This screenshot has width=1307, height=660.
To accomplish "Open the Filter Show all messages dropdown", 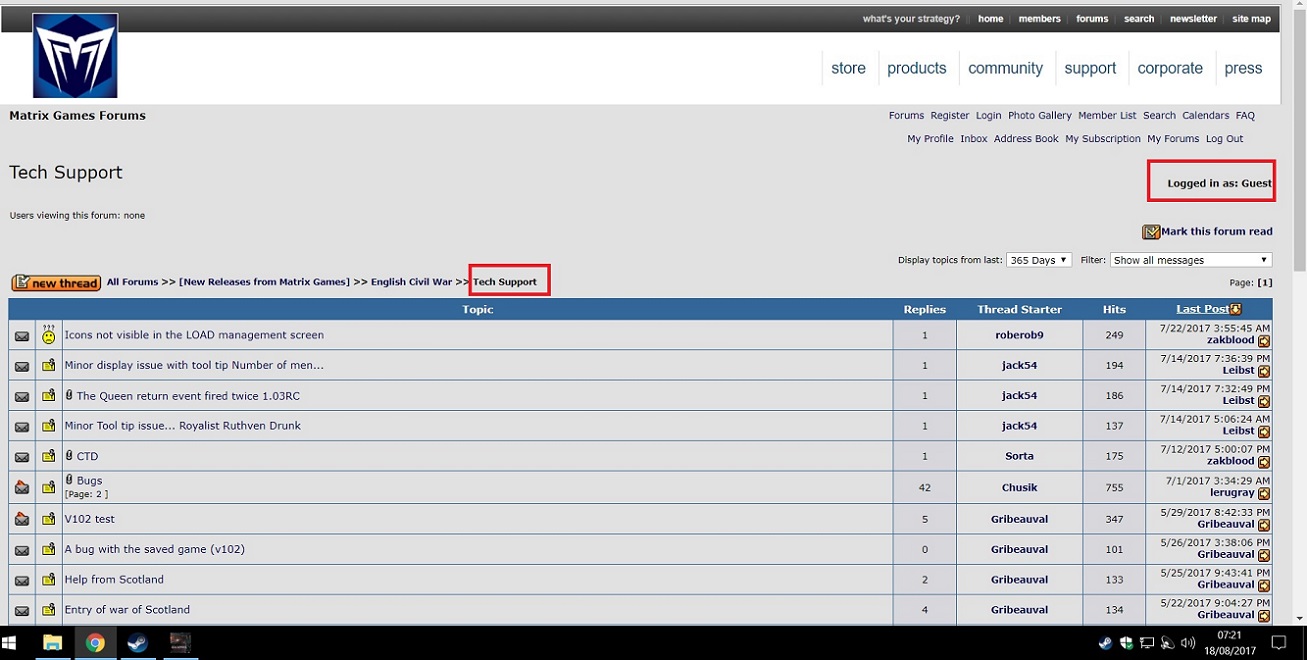I will 1191,260.
